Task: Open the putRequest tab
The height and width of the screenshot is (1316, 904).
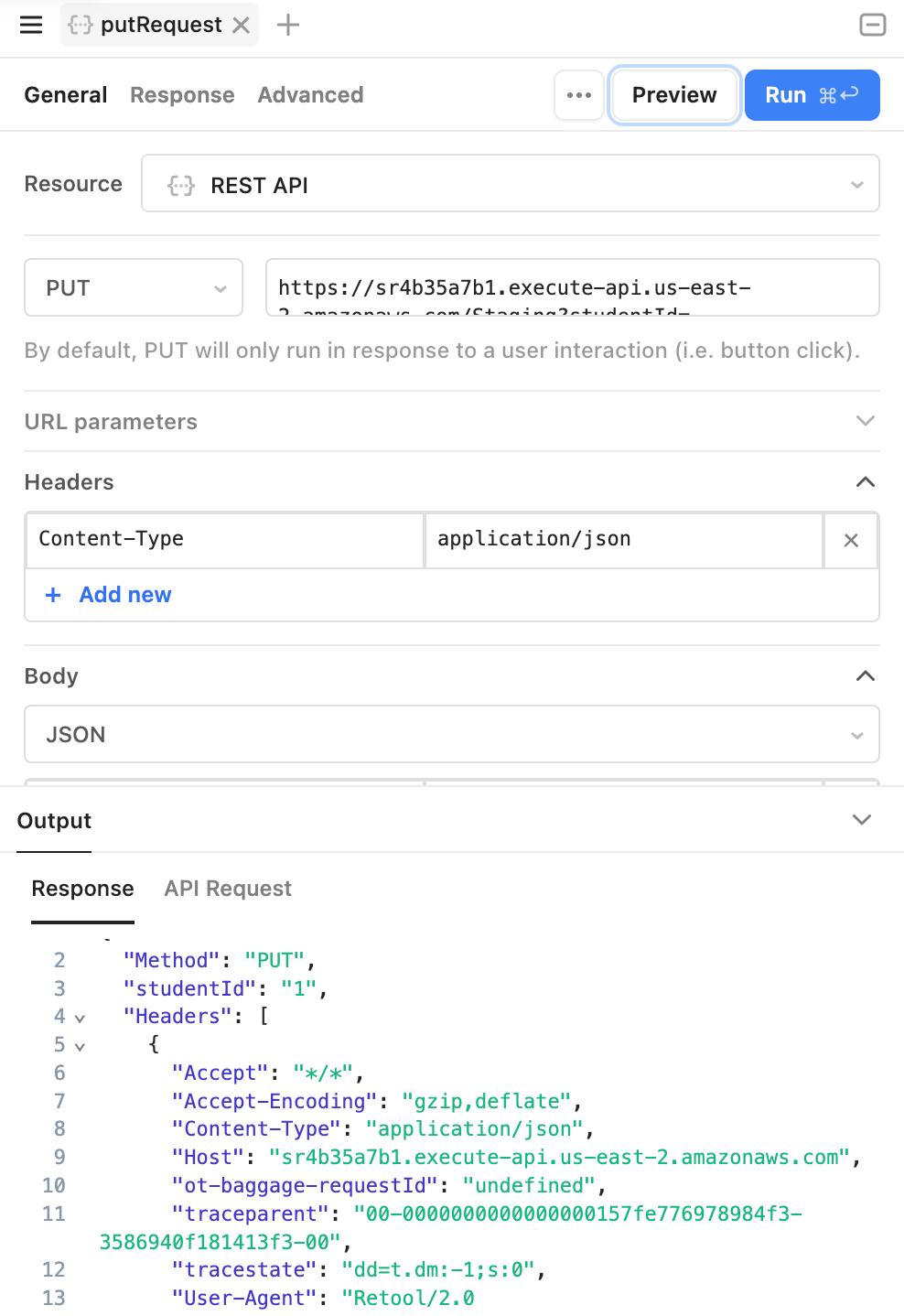Action: coord(161,25)
